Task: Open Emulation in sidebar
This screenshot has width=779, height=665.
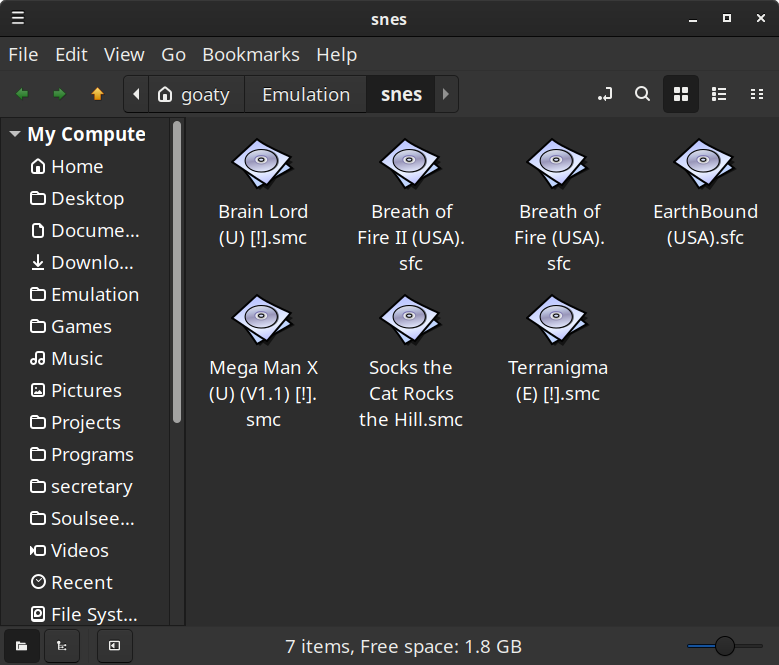Action: pos(85,295)
